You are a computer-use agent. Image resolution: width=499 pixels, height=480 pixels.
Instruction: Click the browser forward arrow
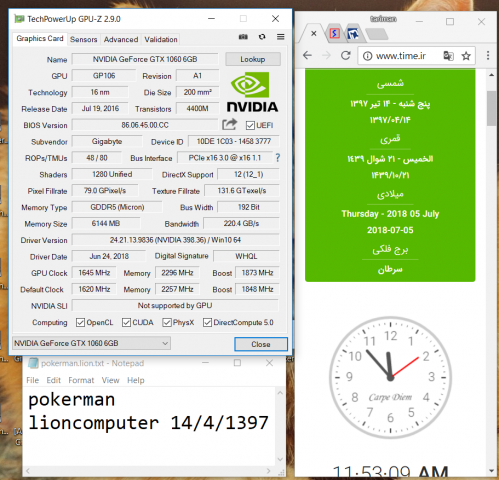pyautogui.click(x=326, y=55)
